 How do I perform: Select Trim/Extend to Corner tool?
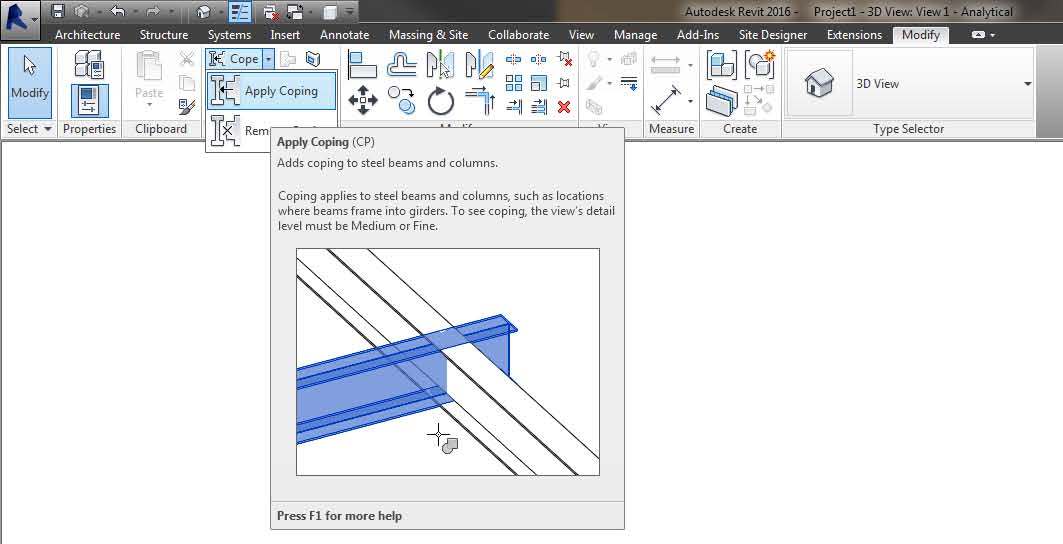click(480, 101)
